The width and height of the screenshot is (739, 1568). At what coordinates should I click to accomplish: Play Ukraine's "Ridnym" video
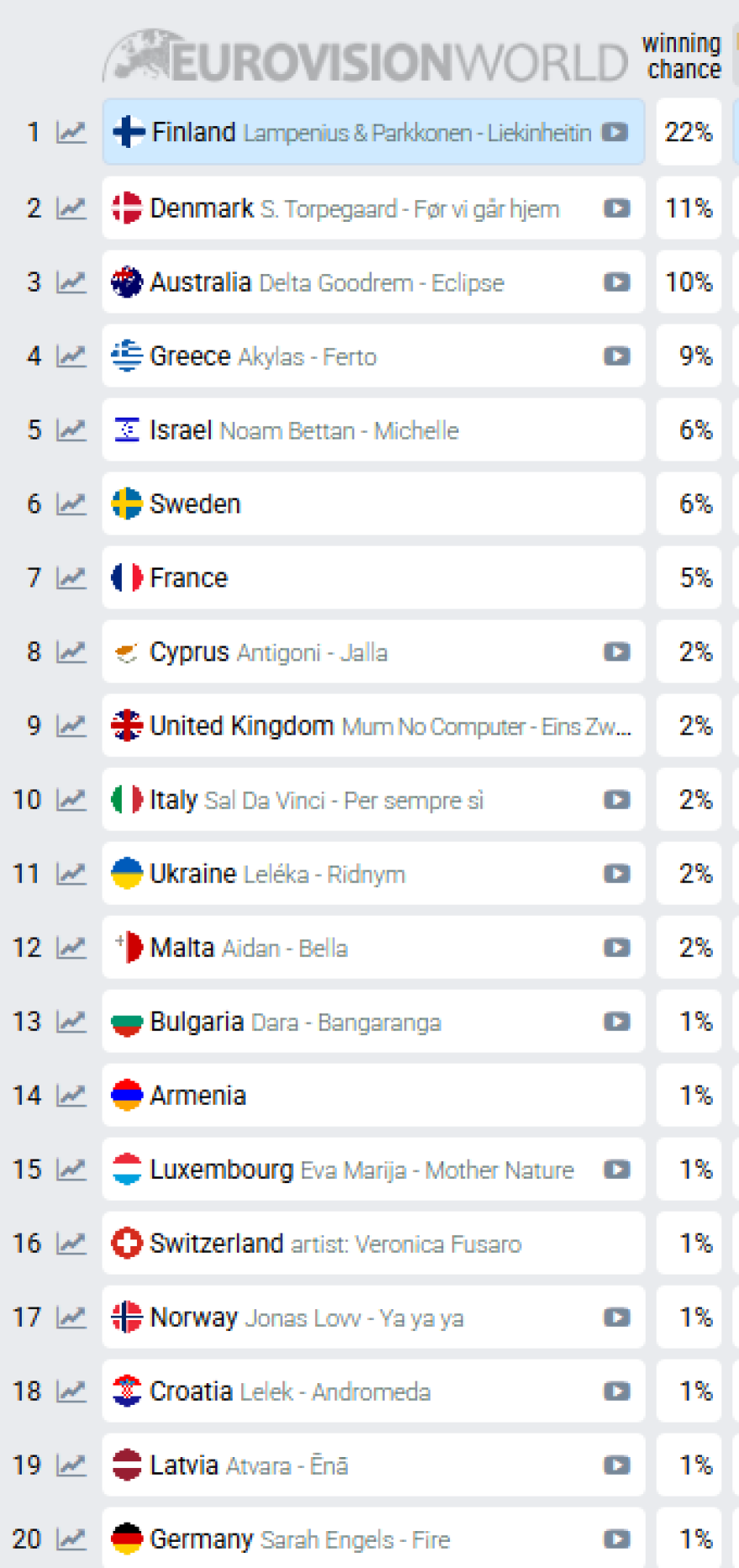[x=616, y=873]
